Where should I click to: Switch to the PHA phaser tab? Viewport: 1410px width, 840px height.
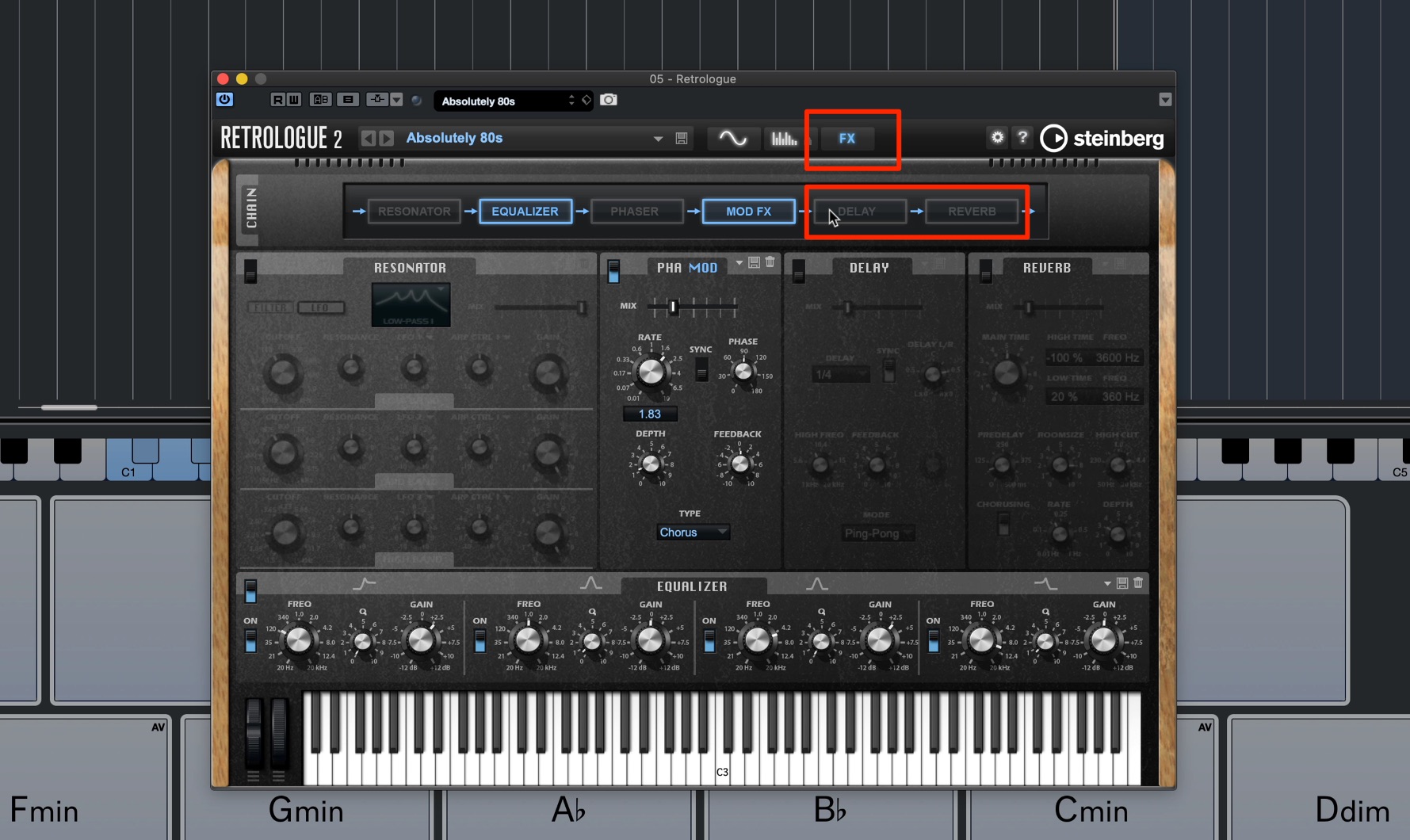click(669, 268)
